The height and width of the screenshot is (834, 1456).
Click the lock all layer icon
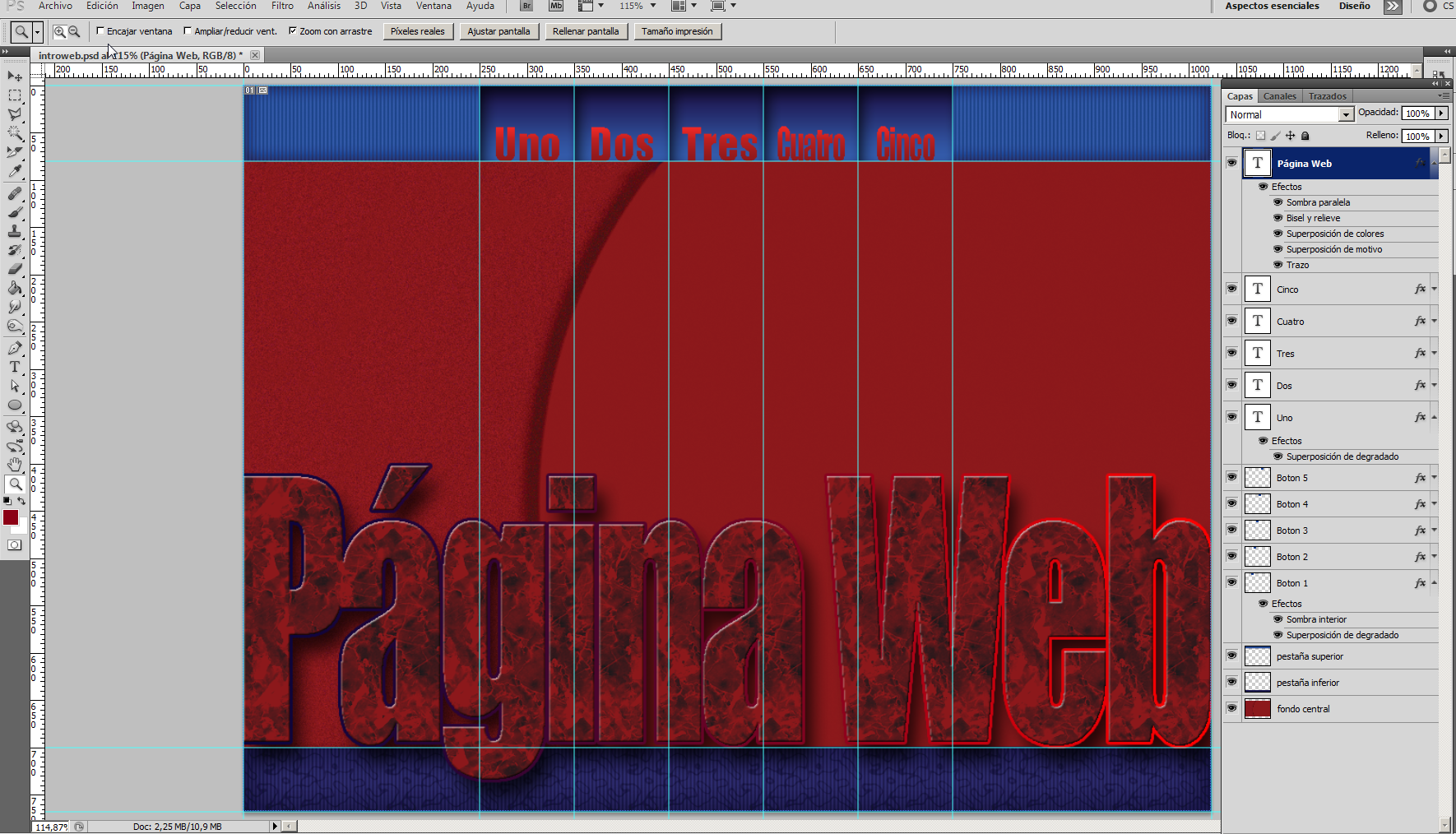pos(1305,136)
